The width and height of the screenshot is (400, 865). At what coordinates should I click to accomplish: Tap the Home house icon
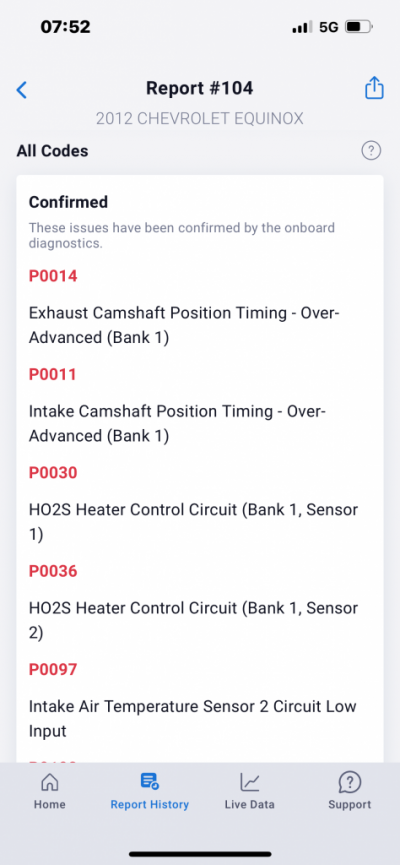pos(50,781)
